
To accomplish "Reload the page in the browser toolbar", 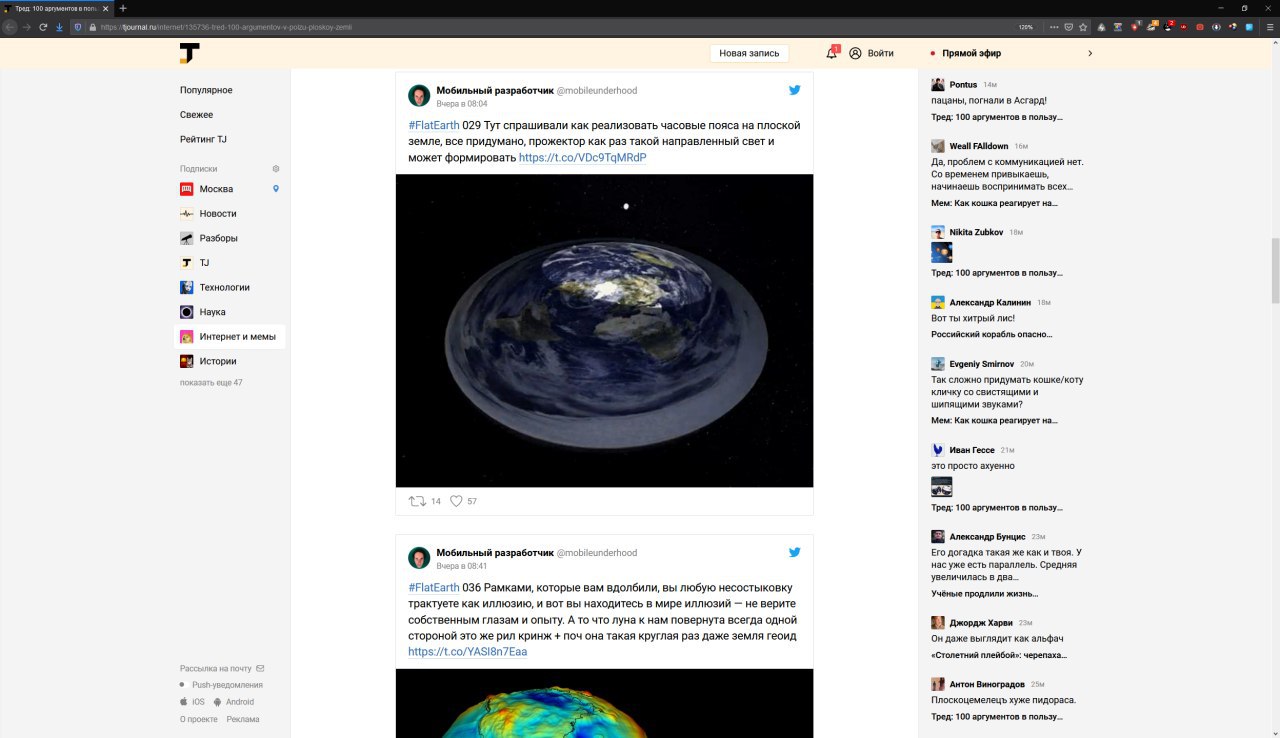I will tap(43, 27).
